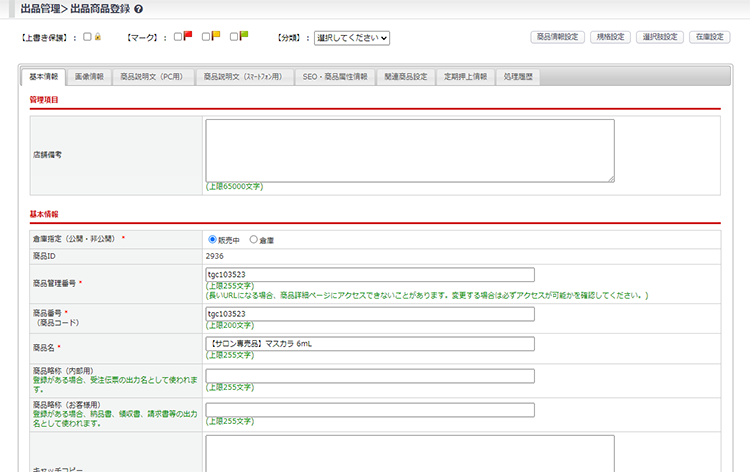Switch to the 画像情報 tab

(89, 76)
